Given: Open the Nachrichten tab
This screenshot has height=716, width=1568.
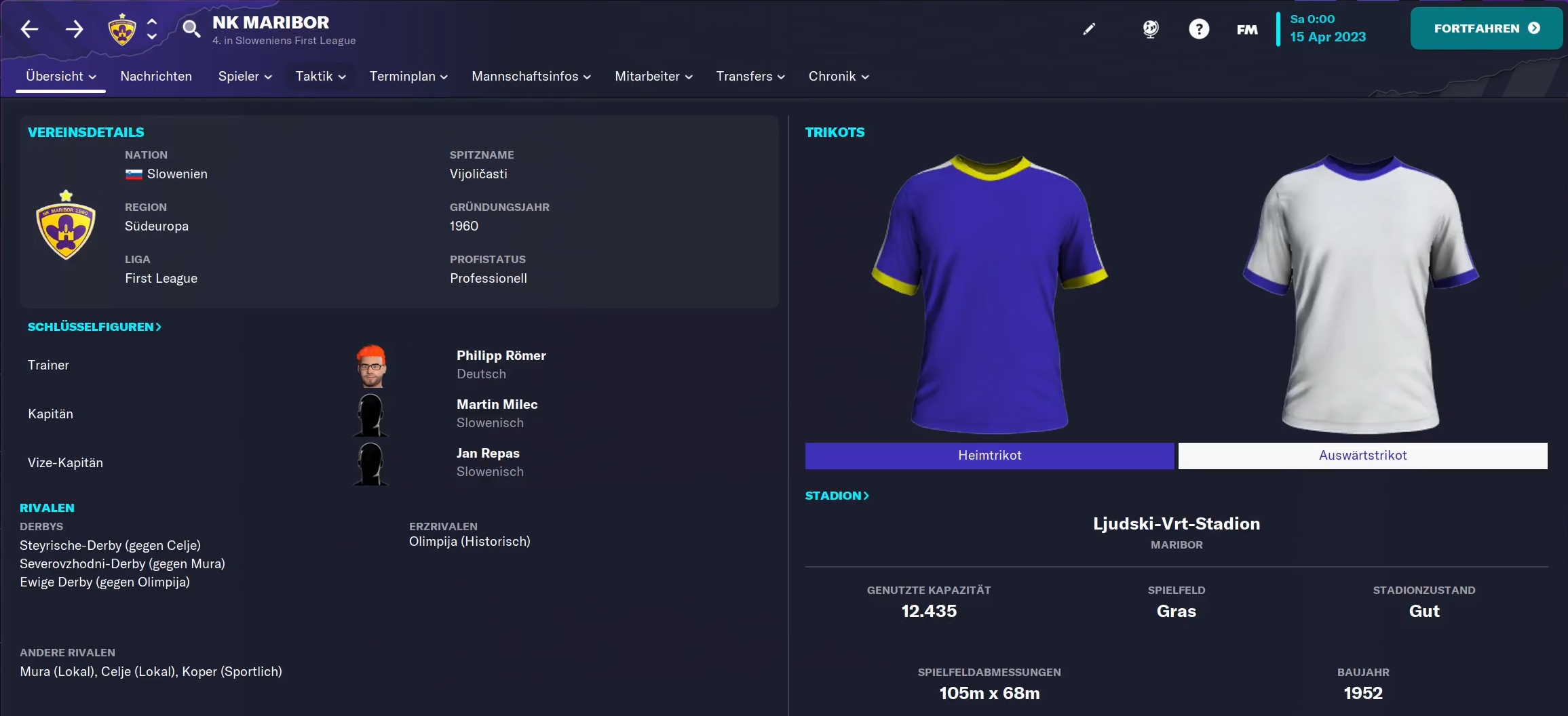Looking at the screenshot, I should (x=156, y=77).
